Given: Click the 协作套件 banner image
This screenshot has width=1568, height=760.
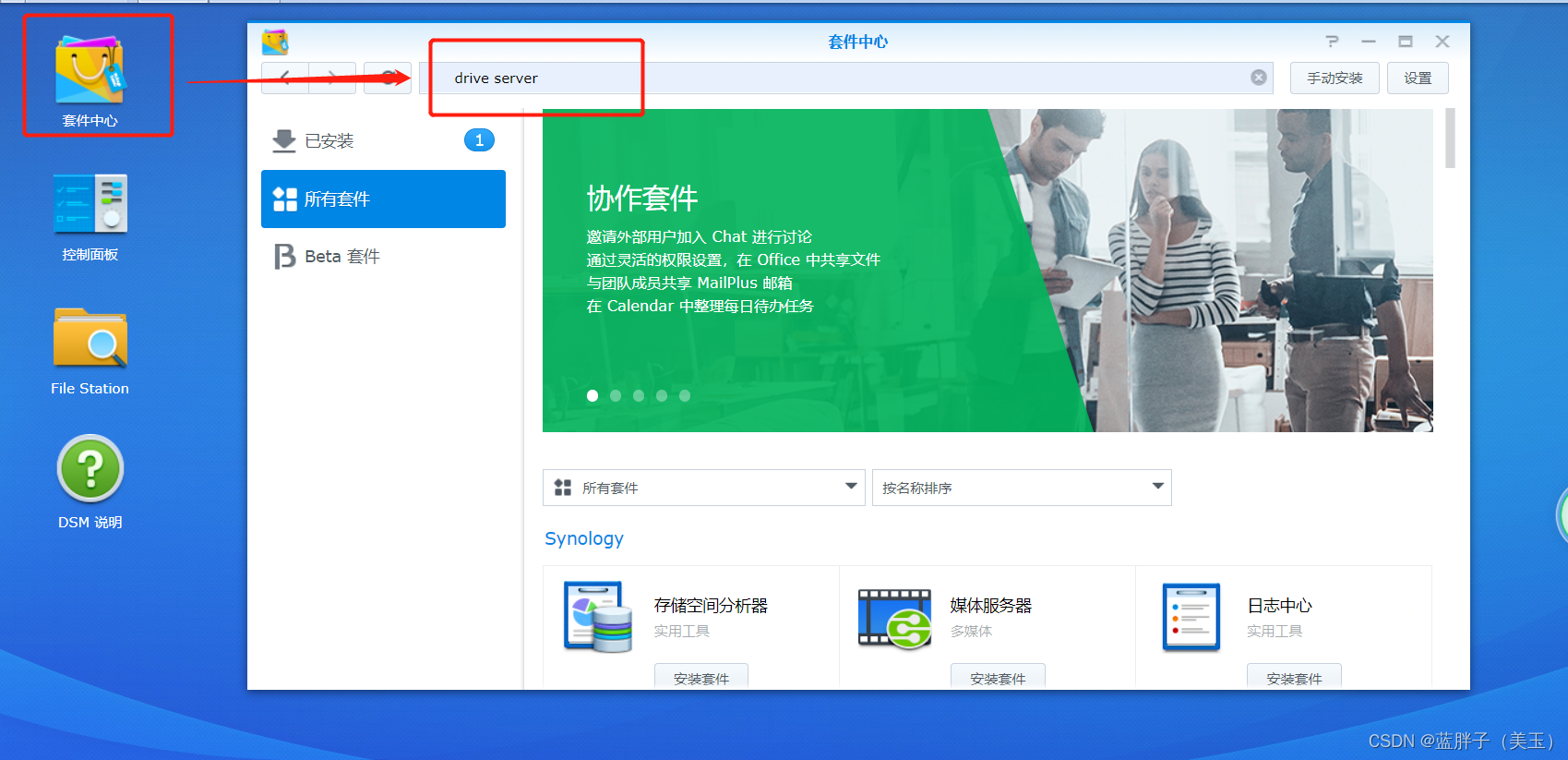Looking at the screenshot, I should [987, 271].
